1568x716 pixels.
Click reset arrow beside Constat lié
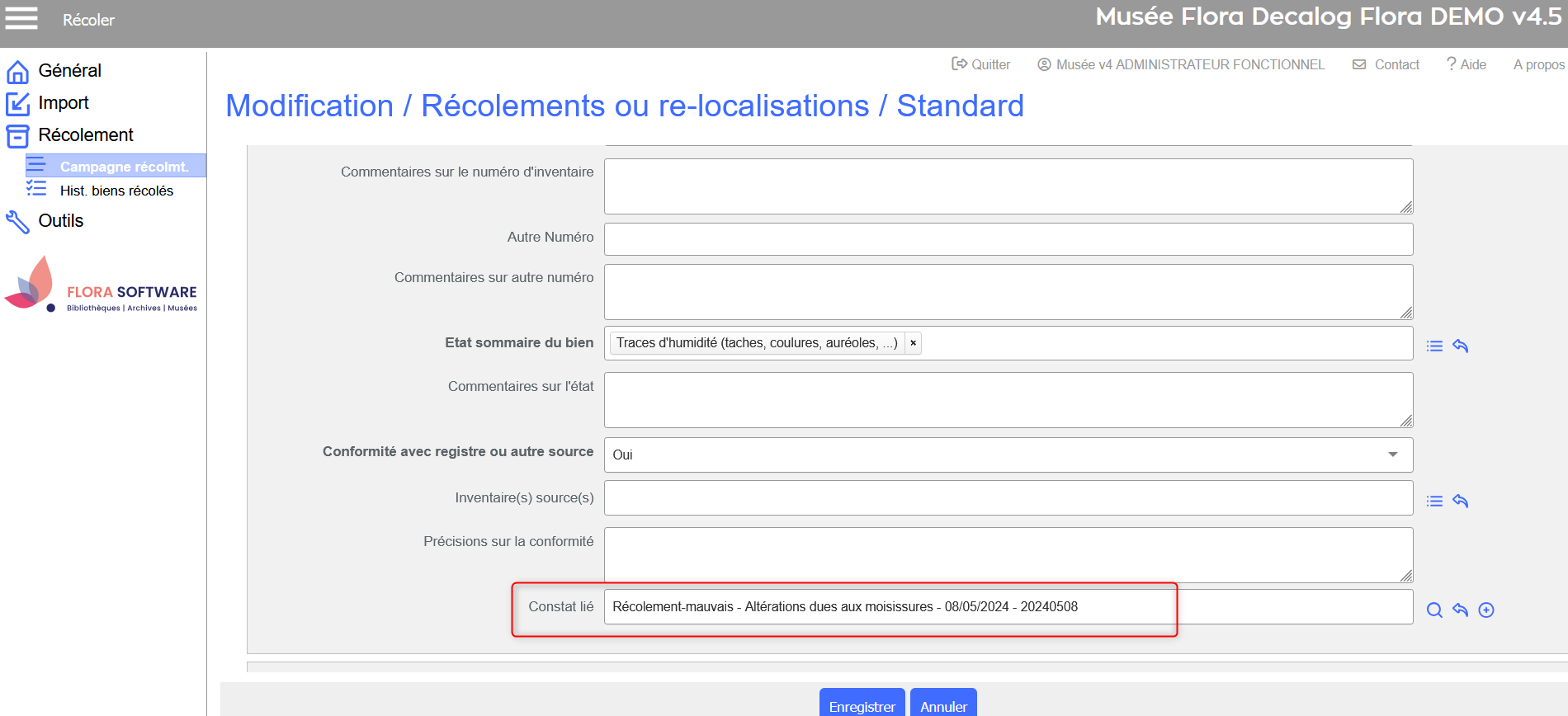click(1460, 610)
